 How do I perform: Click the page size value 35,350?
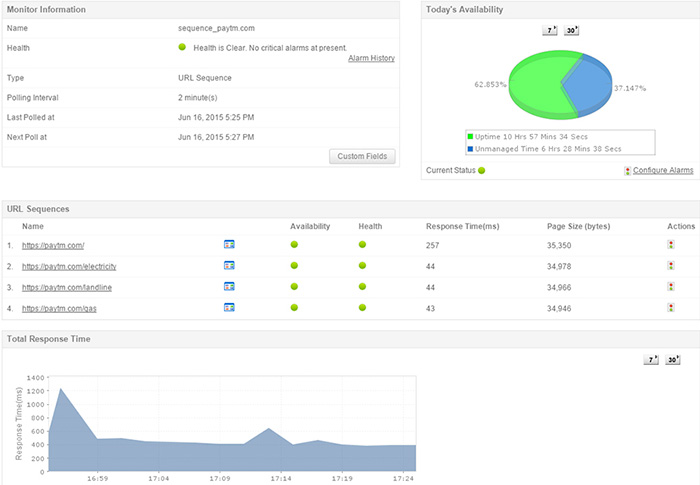(559, 245)
